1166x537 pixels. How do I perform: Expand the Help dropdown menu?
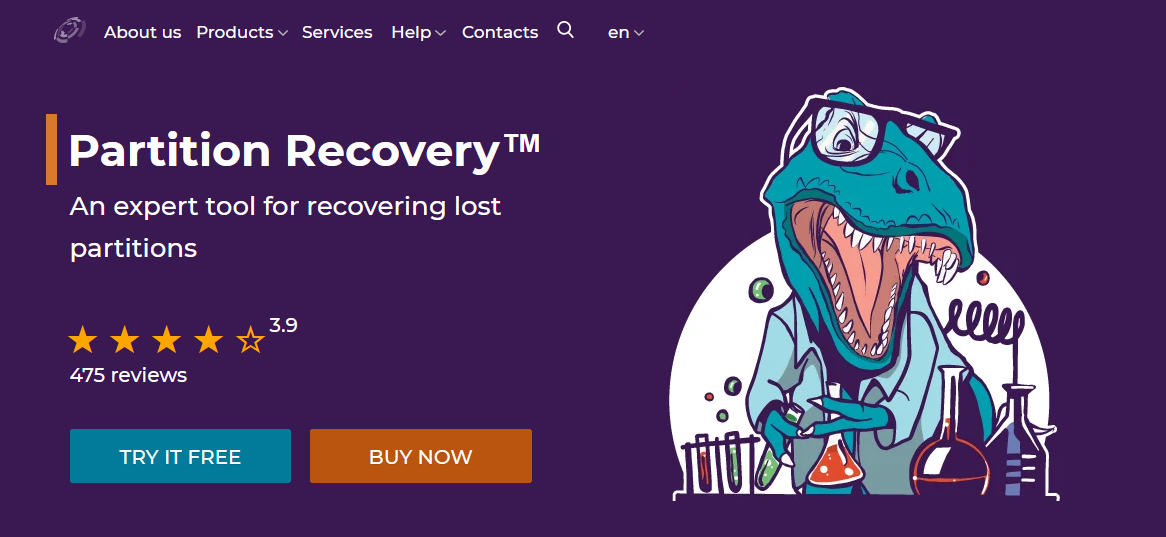click(418, 32)
